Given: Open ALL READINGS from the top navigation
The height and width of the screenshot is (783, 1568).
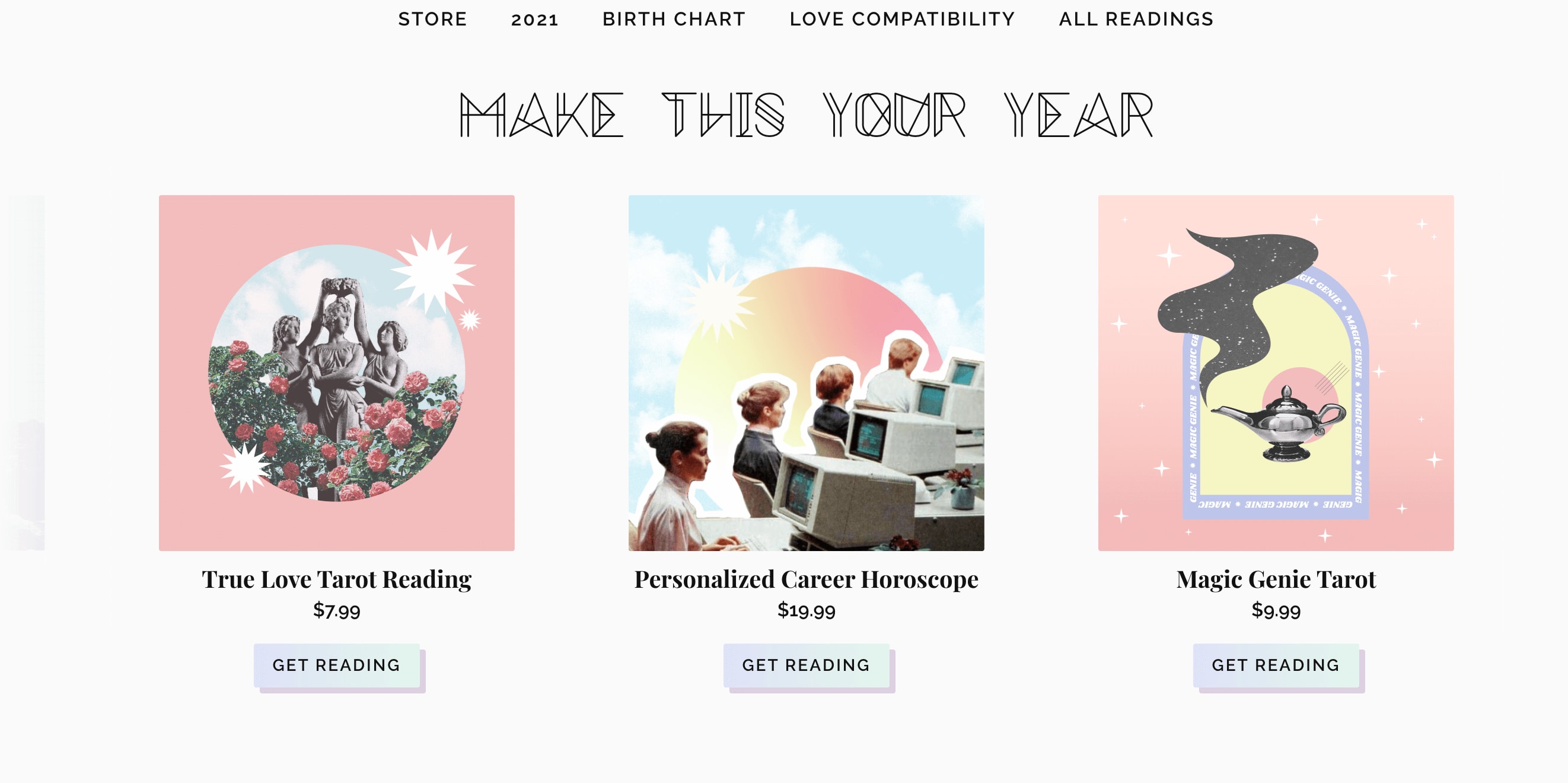Looking at the screenshot, I should coord(1136,20).
